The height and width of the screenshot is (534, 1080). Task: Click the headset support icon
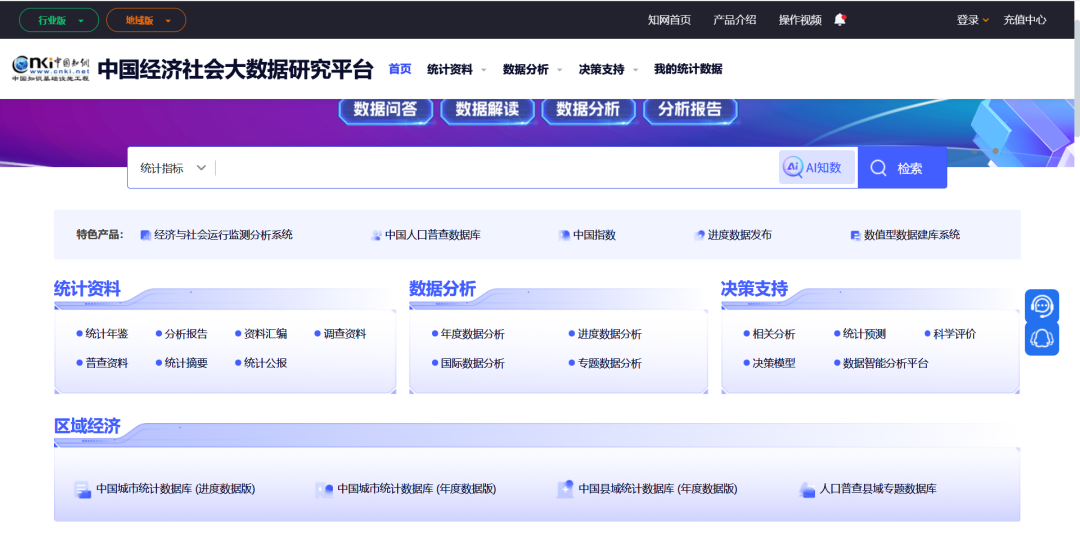pos(1042,340)
